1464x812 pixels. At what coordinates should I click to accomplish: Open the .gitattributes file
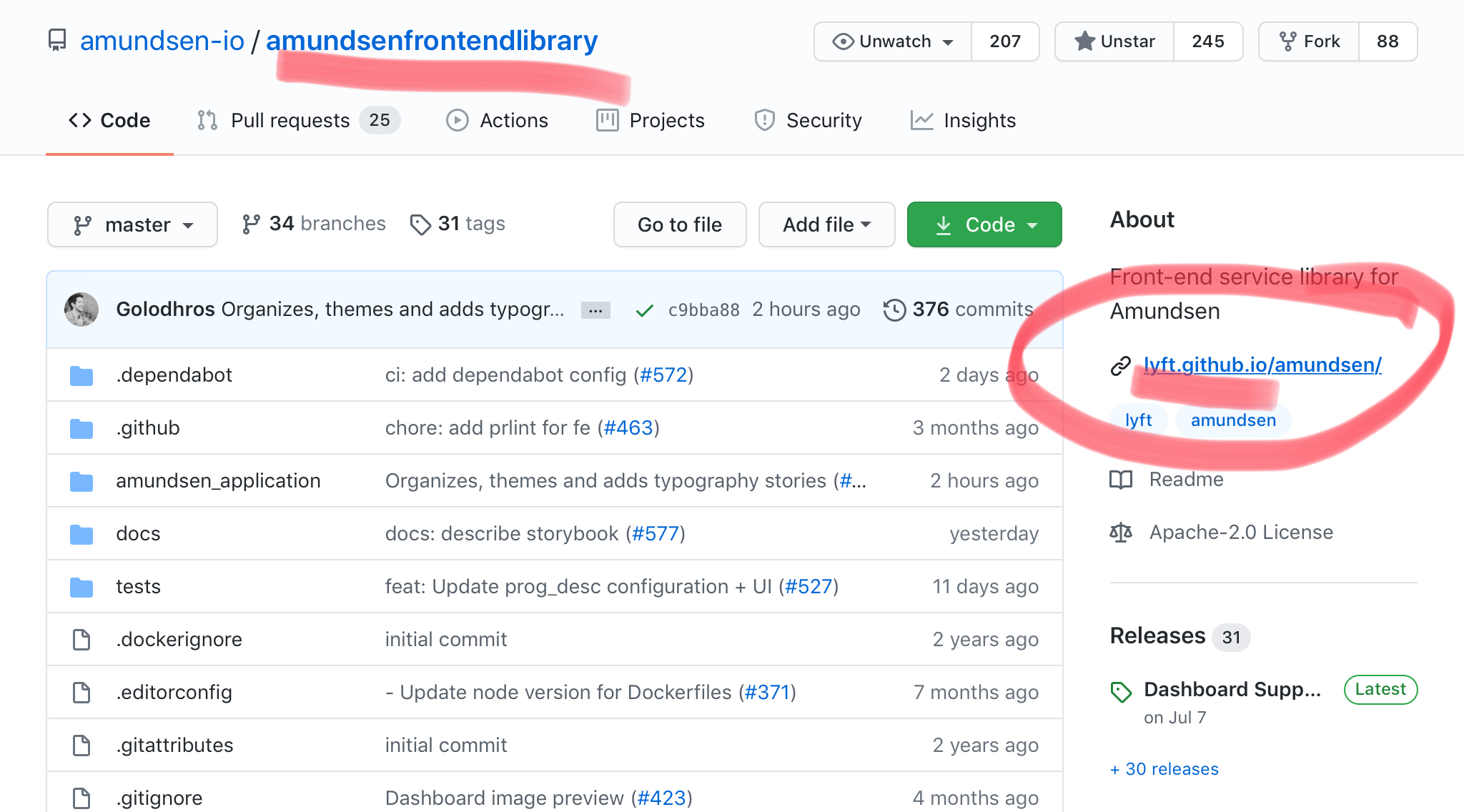[x=174, y=745]
